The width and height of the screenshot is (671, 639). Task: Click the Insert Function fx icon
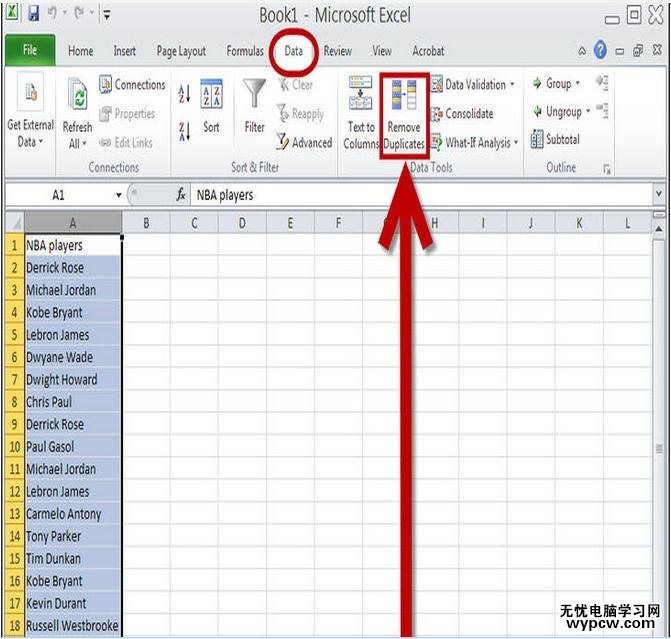click(x=181, y=195)
